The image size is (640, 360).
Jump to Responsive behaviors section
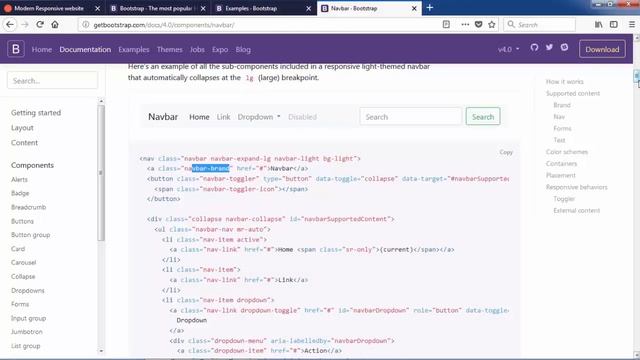(x=577, y=187)
